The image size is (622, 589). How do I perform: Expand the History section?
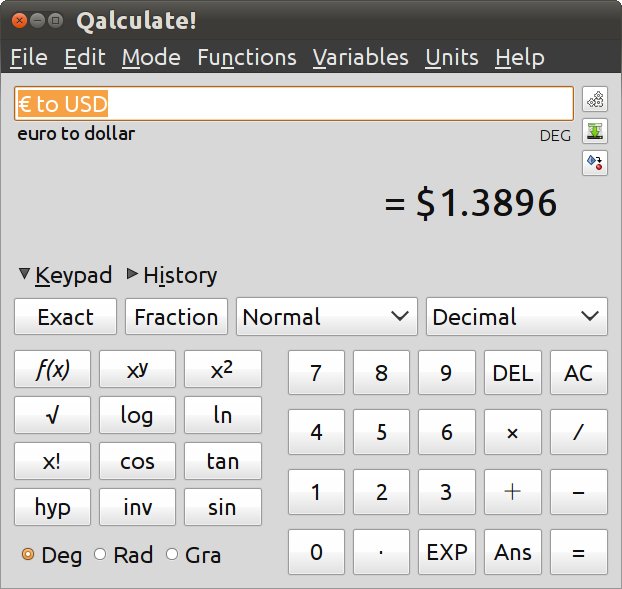click(172, 275)
